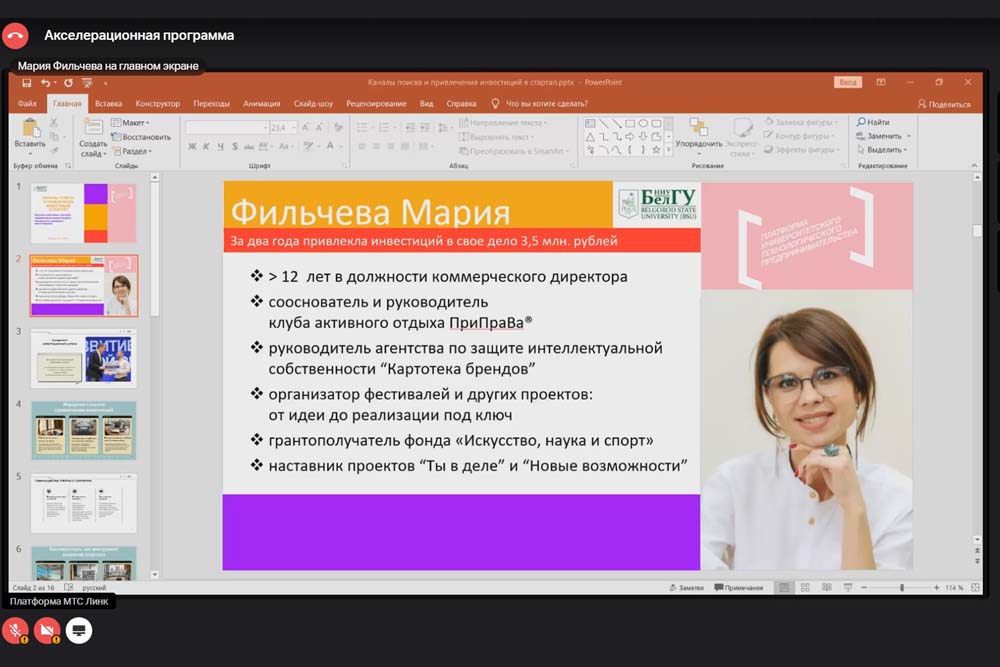Switch to the Слайд-шоу tab
The width and height of the screenshot is (1000, 667).
(313, 104)
